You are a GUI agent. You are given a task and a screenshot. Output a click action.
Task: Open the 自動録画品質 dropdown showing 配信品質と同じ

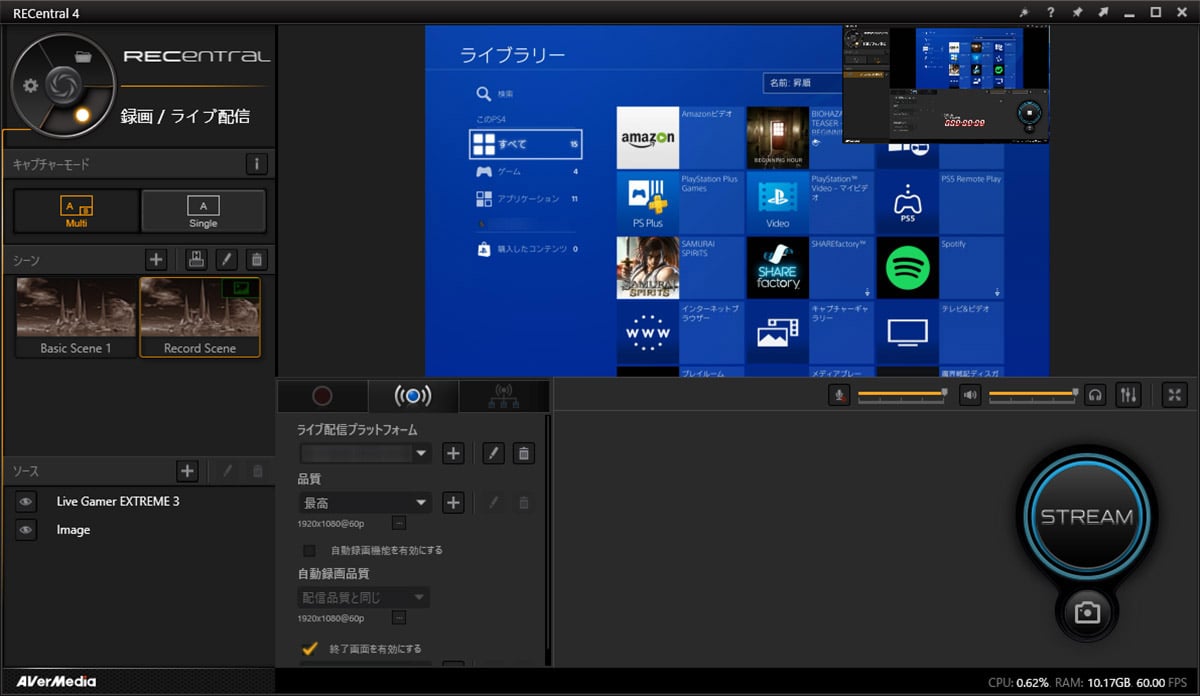pos(364,597)
